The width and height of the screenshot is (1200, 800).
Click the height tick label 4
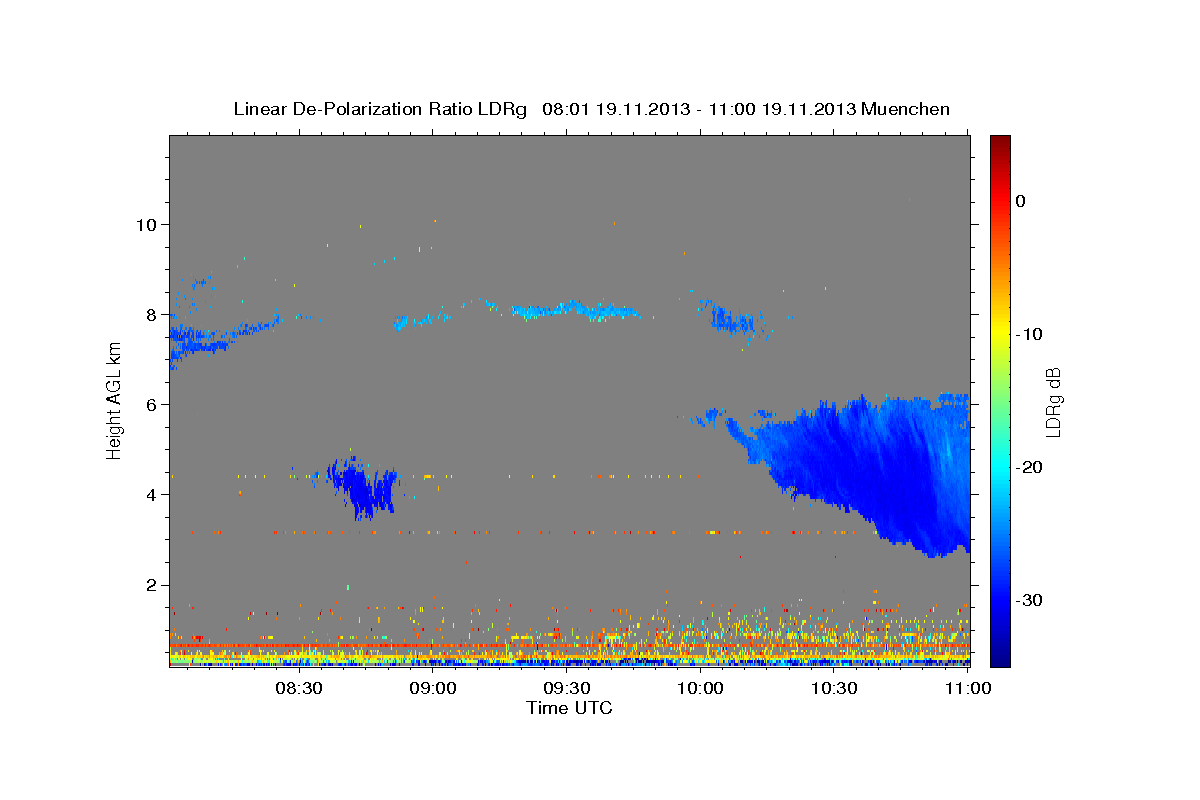[152, 494]
